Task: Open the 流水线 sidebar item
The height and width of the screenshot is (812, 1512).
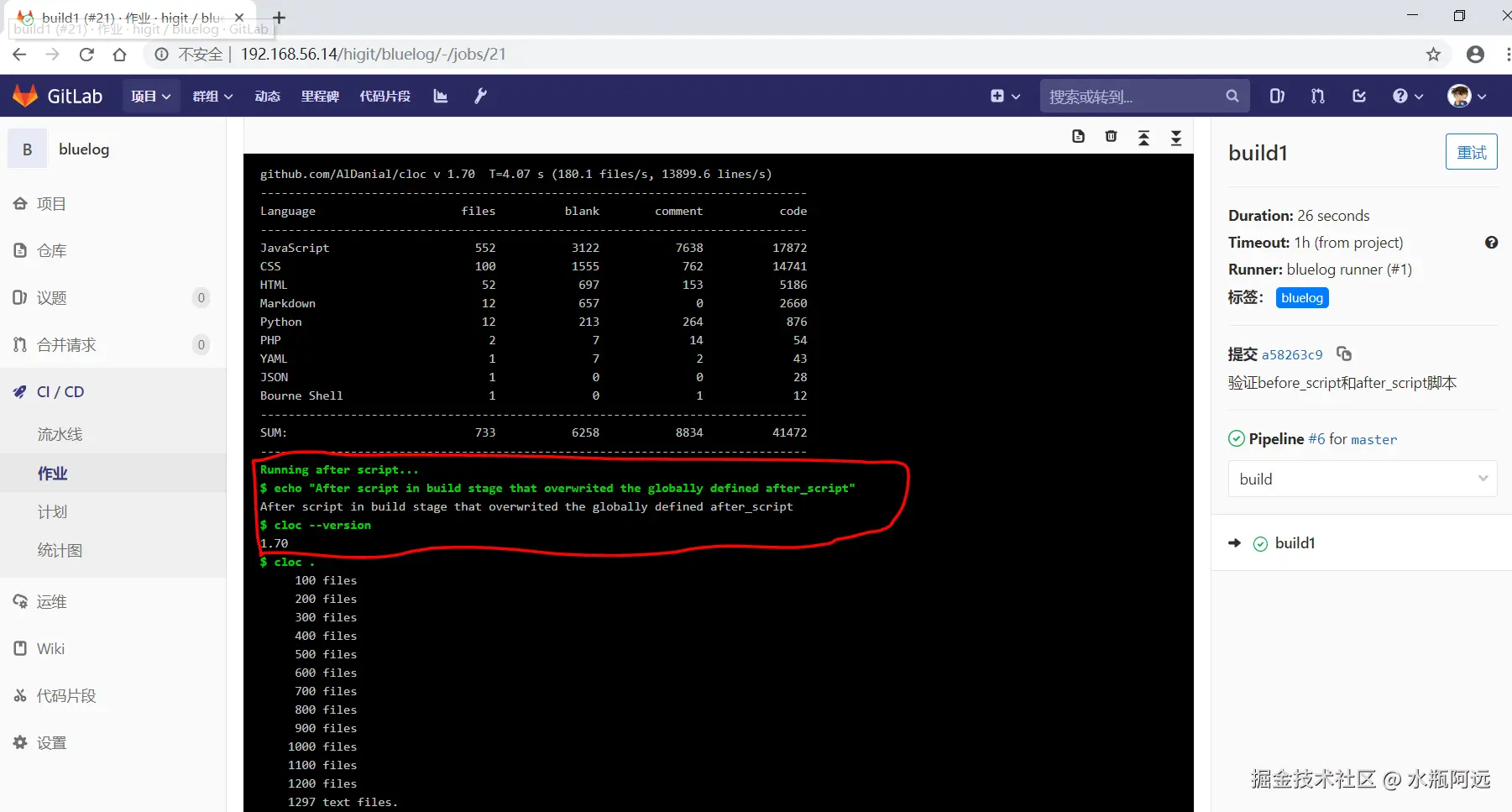Action: (60, 433)
